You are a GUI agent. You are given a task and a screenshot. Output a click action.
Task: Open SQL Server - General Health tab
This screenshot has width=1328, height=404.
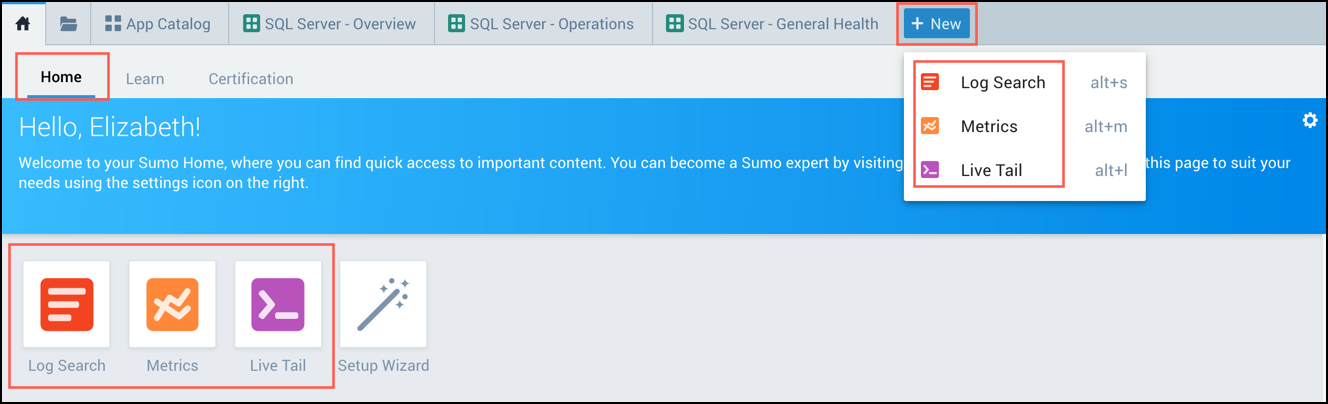tap(773, 24)
